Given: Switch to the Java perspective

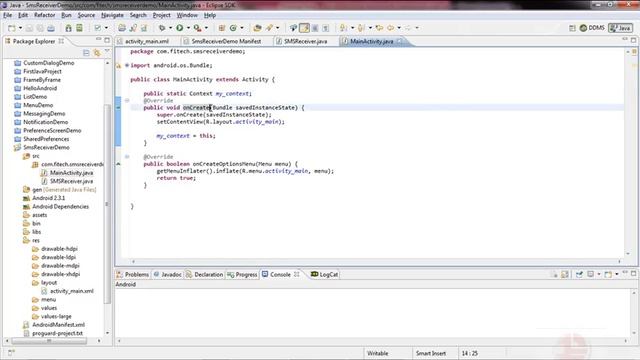Looking at the screenshot, I should coord(620,28).
